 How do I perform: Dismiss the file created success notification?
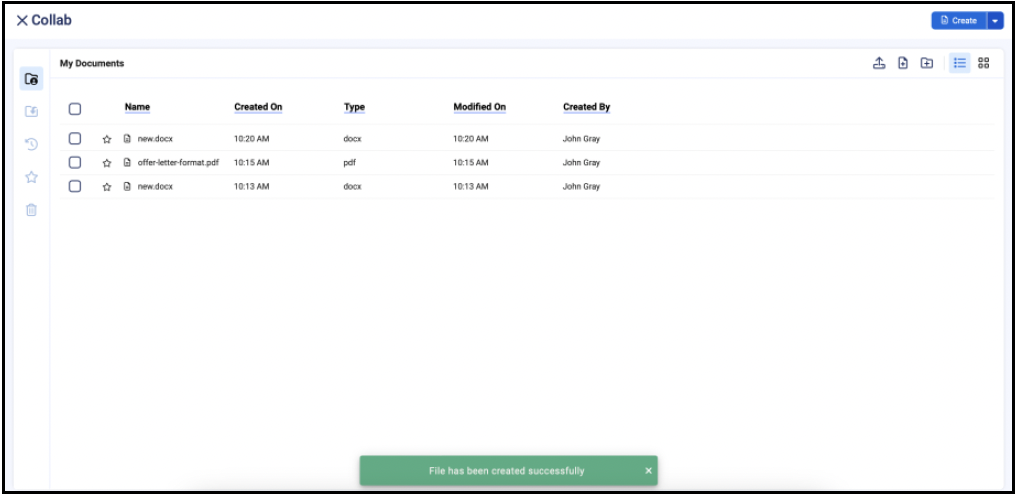click(x=647, y=471)
